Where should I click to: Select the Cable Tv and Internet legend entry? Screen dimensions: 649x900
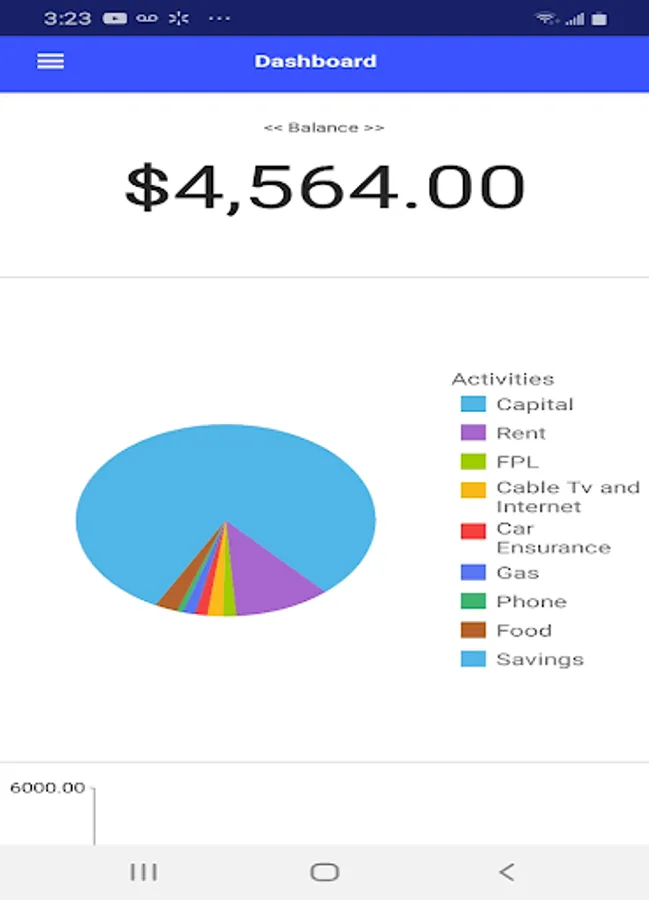click(567, 497)
